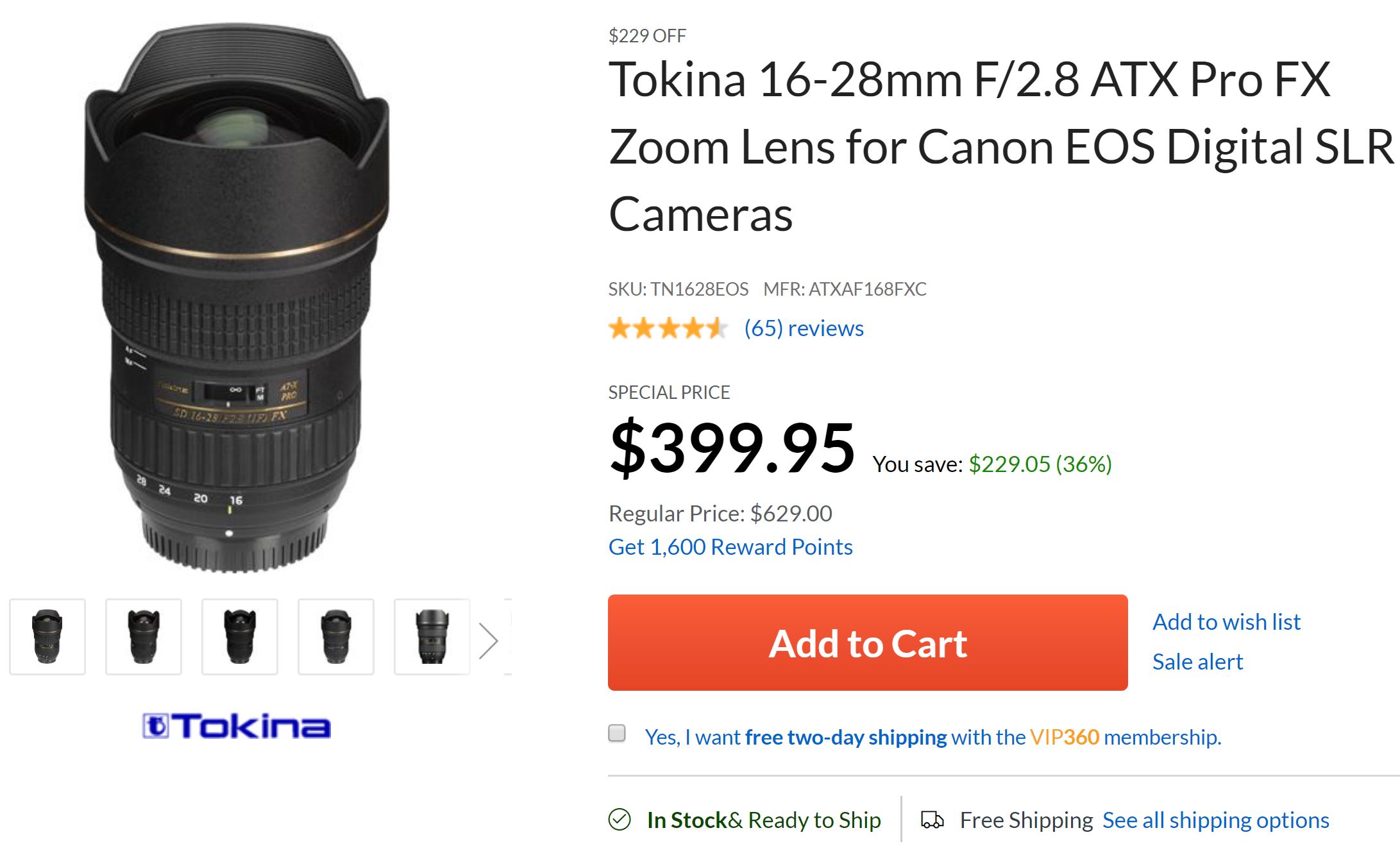The width and height of the screenshot is (1400, 853).
Task: Click the Sale alert link
Action: (1197, 661)
